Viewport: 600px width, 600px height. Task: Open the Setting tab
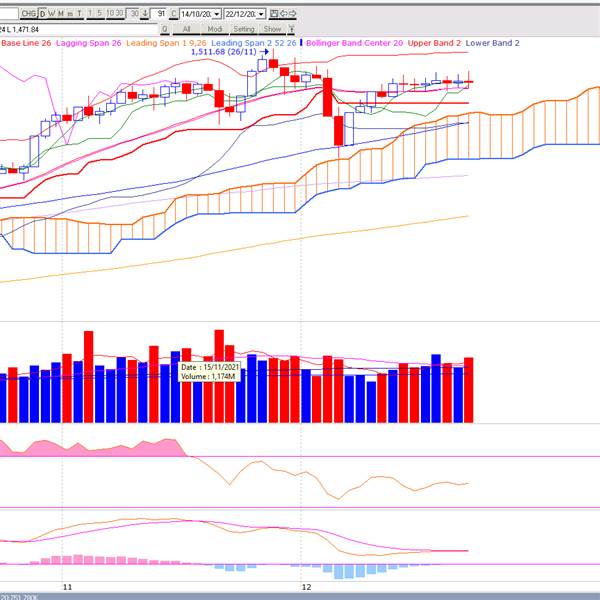click(x=244, y=29)
